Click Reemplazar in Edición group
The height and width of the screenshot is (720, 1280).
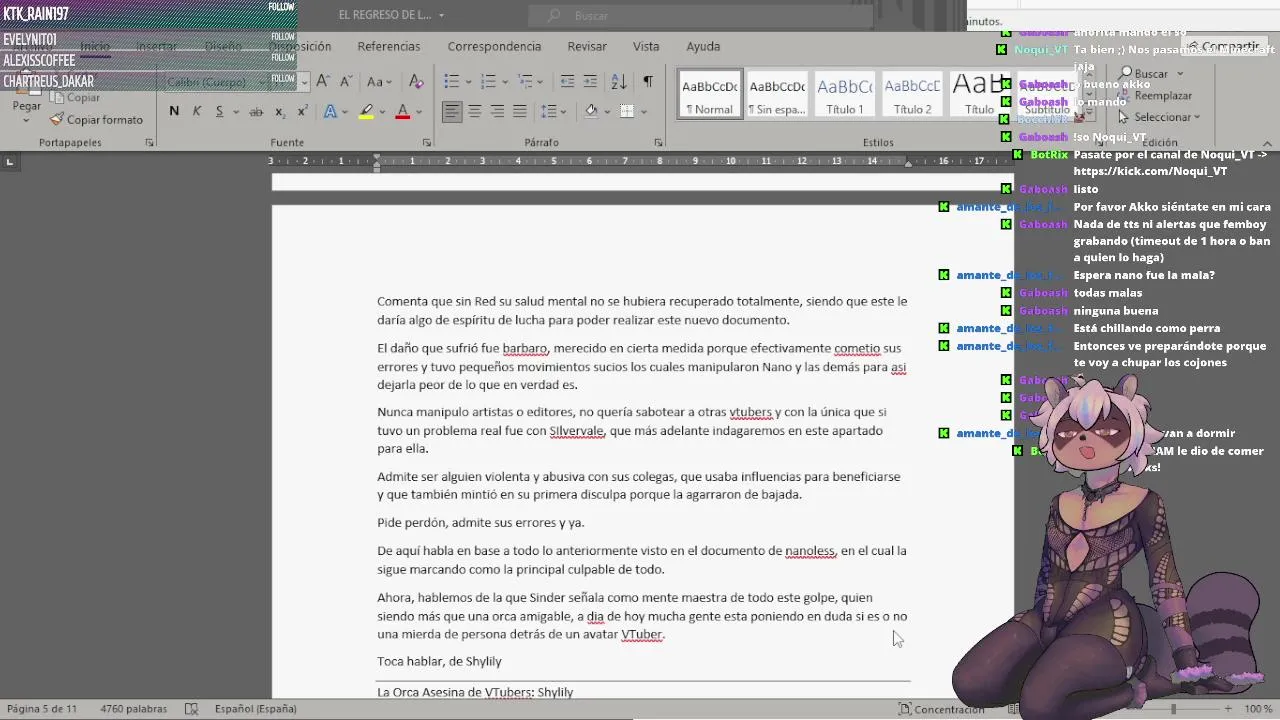1154,95
